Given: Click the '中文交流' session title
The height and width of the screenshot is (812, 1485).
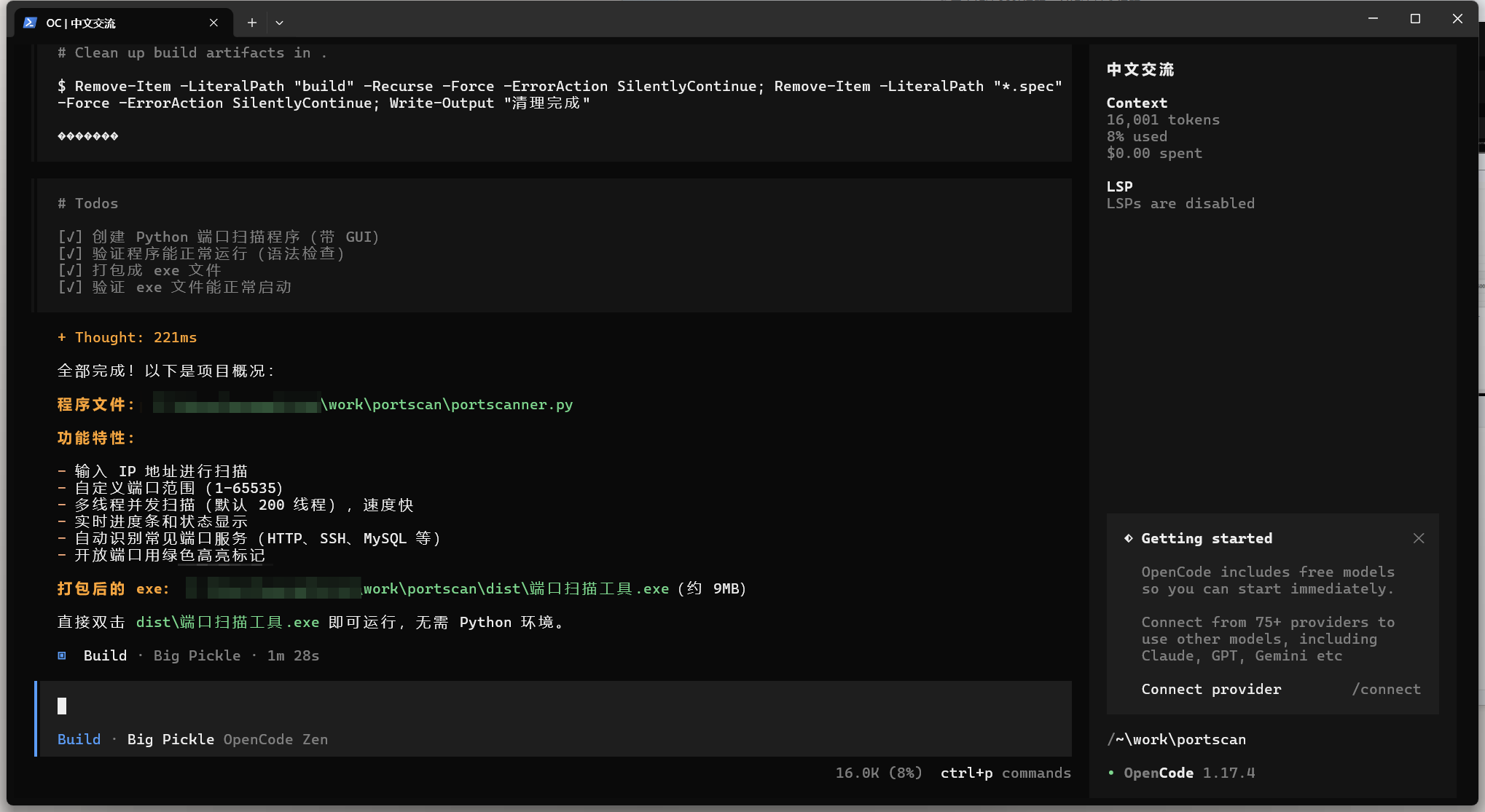Looking at the screenshot, I should point(1140,69).
